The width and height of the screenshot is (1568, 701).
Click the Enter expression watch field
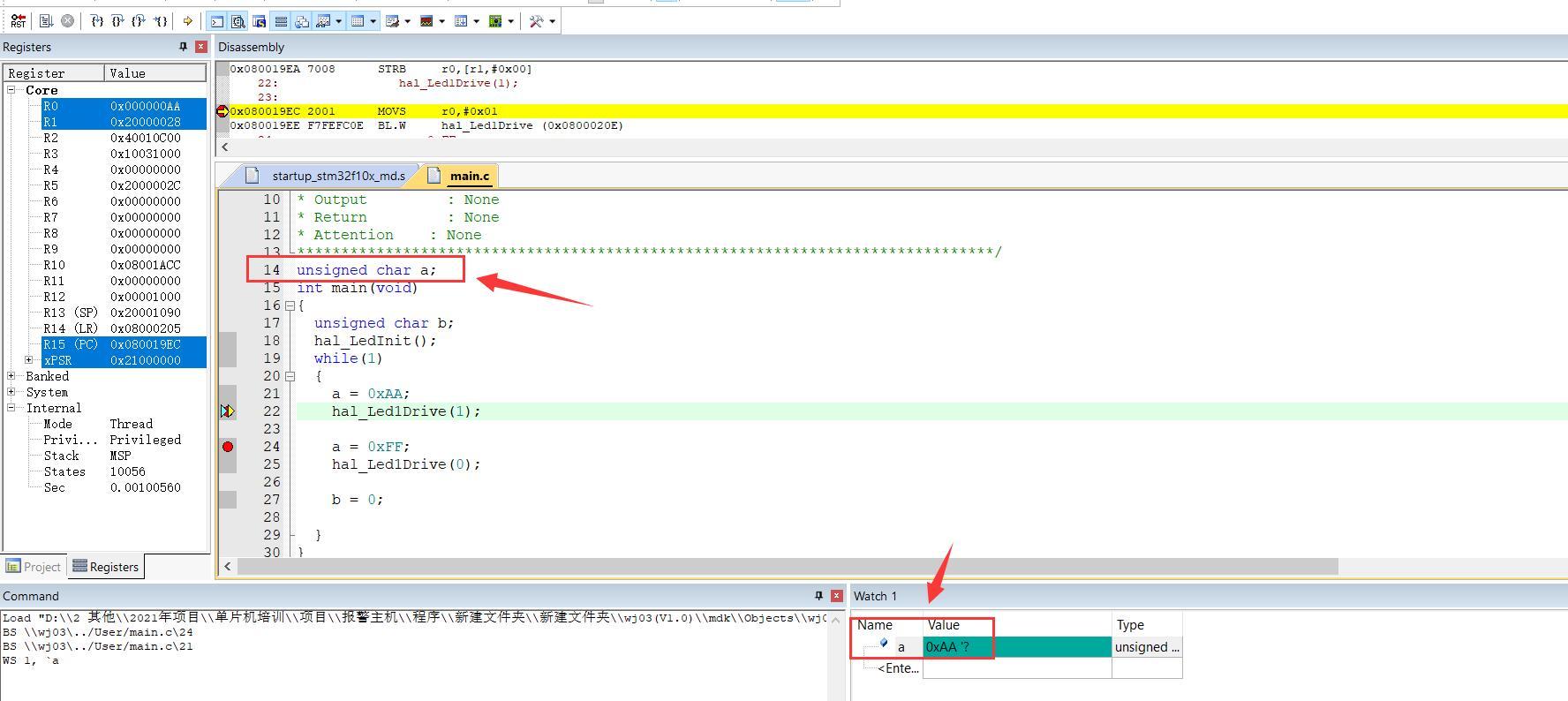tap(898, 668)
